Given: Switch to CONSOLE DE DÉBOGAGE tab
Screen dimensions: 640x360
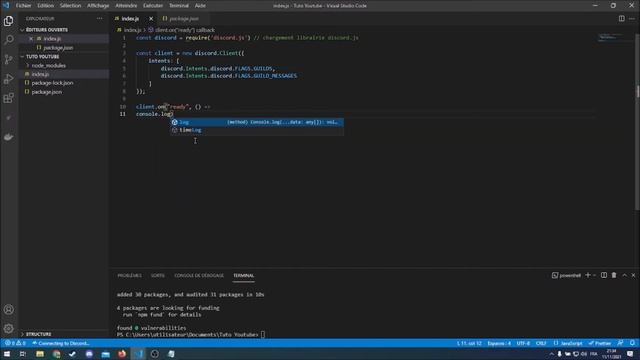Looking at the screenshot, I should 199,276.
